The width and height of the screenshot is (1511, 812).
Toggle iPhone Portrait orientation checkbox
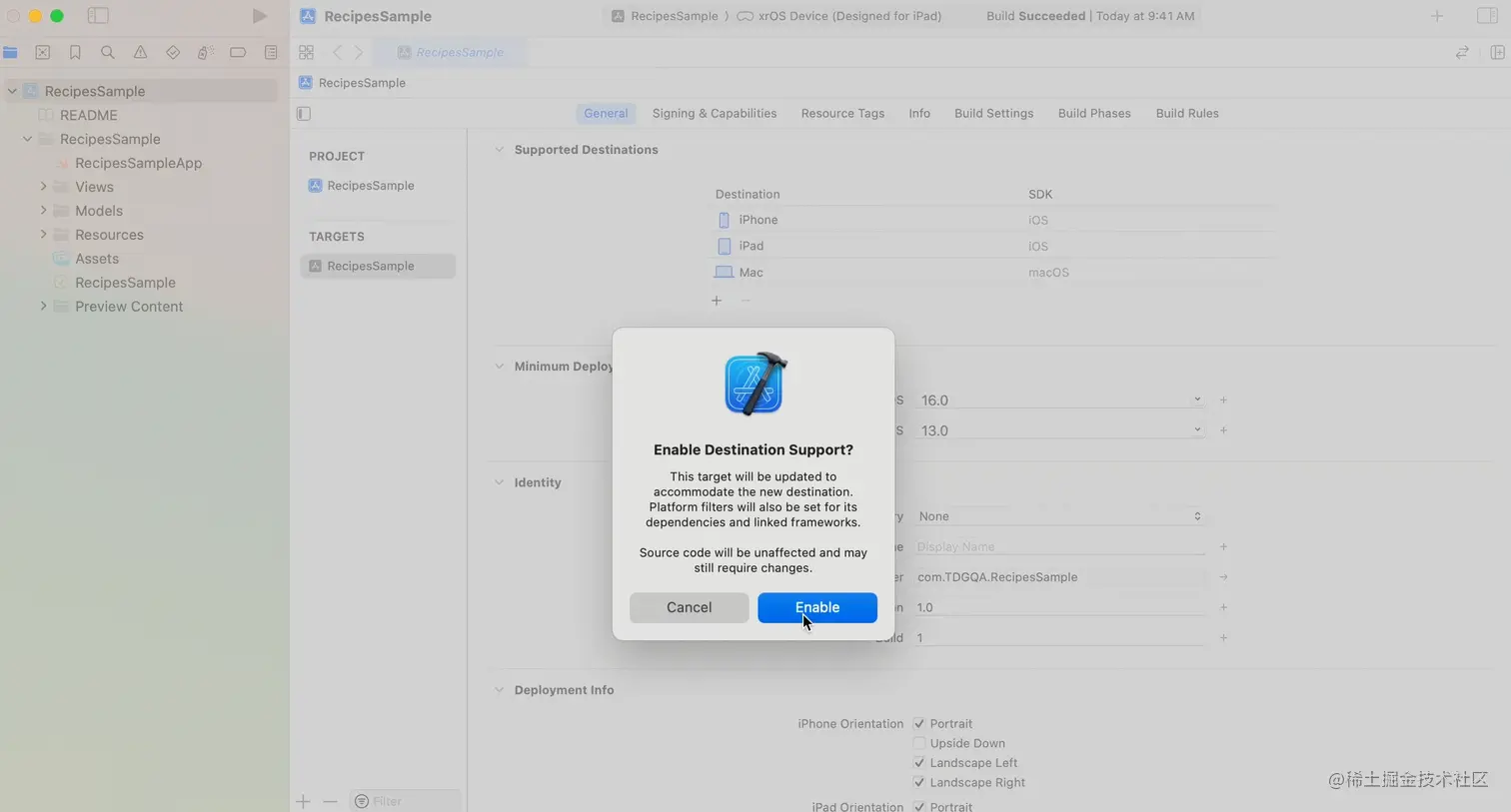pyautogui.click(x=919, y=724)
